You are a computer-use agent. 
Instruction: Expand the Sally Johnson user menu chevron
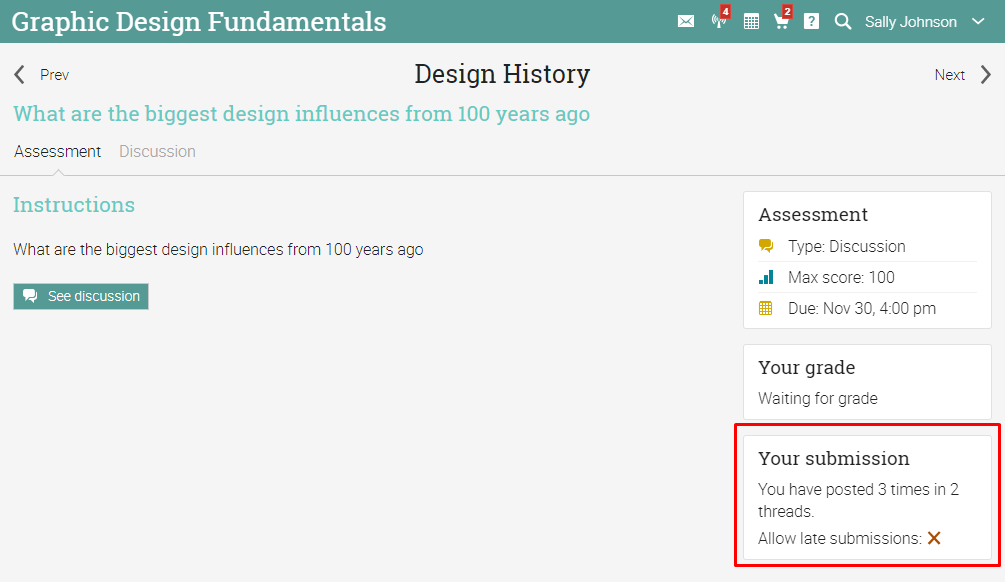click(978, 21)
